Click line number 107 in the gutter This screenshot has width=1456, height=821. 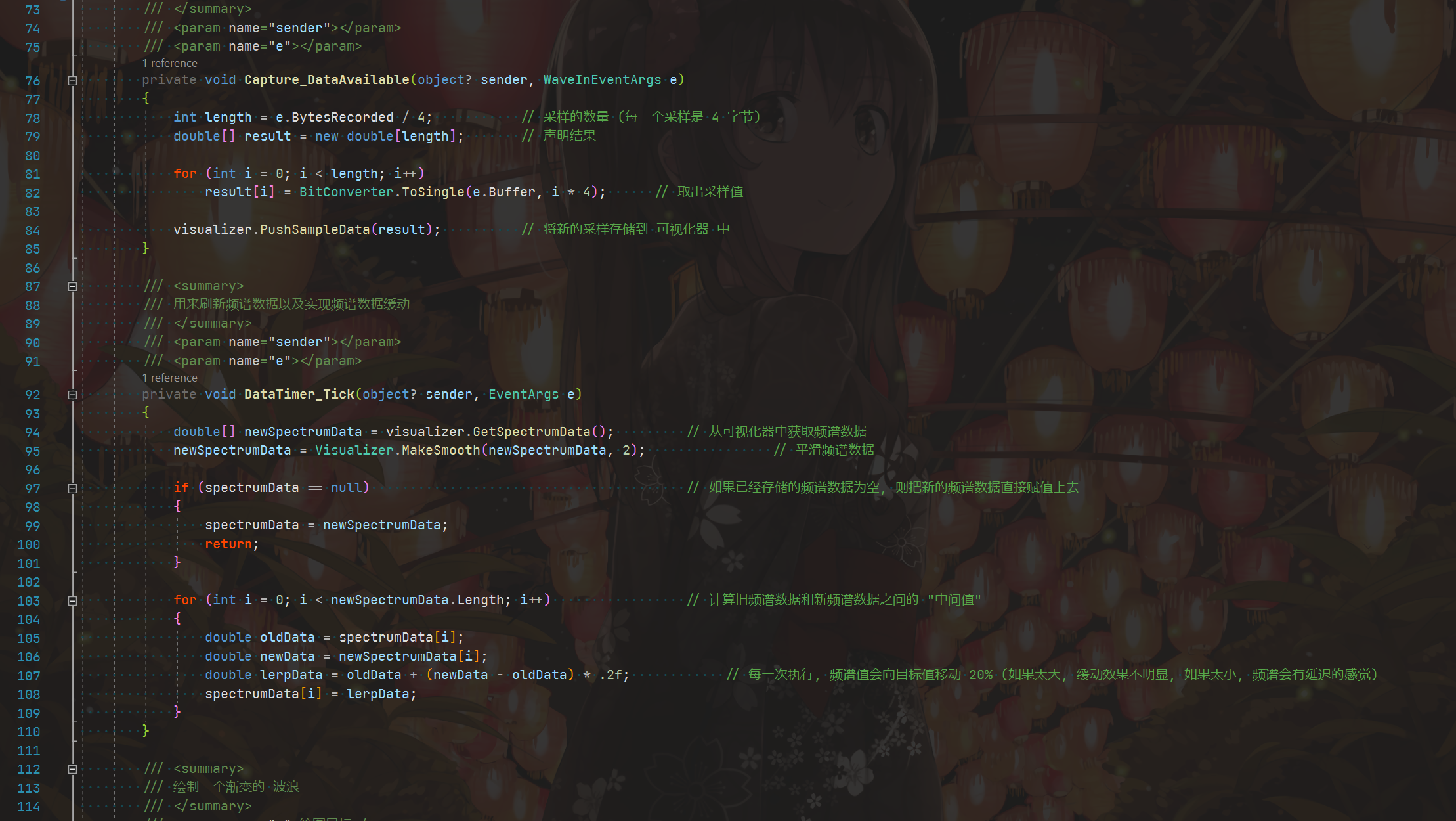(28, 676)
